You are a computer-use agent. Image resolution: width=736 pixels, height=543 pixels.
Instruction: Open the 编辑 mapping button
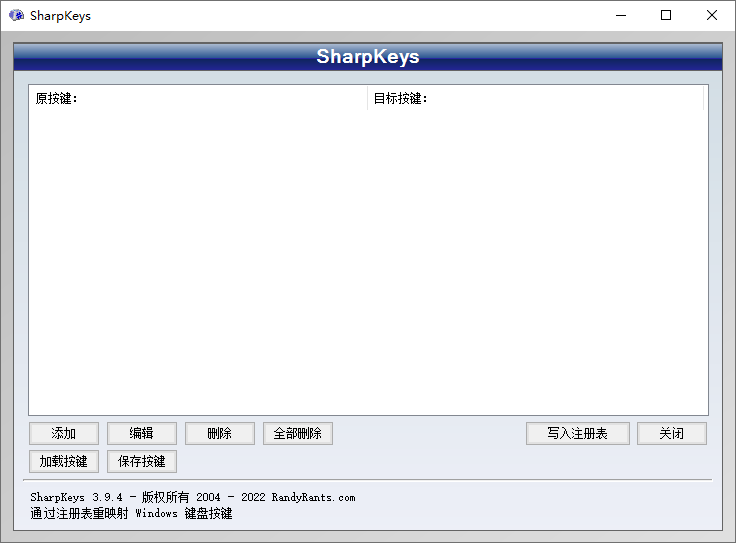(142, 433)
